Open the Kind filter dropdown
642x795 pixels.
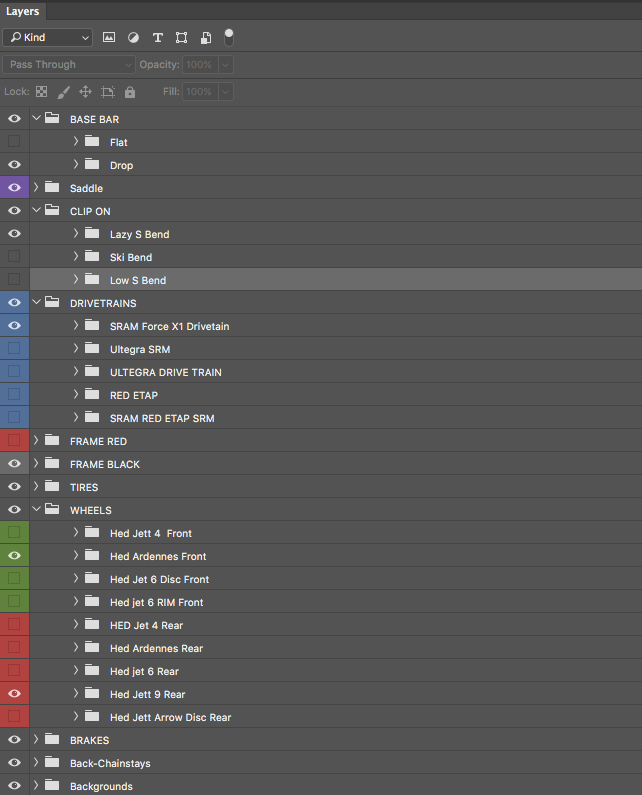click(48, 38)
